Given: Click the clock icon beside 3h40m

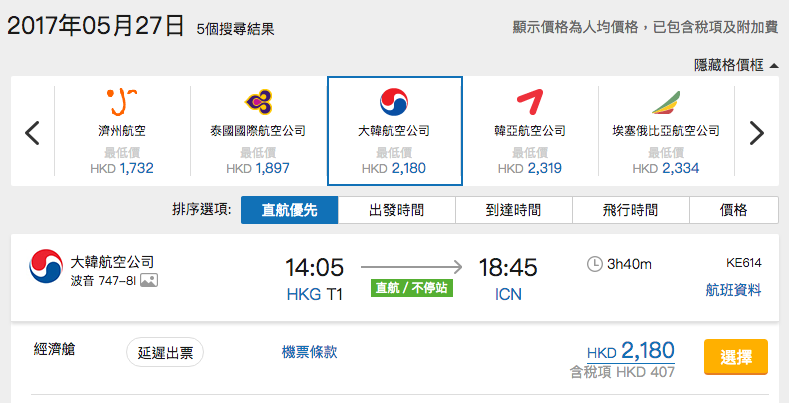Looking at the screenshot, I should [595, 264].
